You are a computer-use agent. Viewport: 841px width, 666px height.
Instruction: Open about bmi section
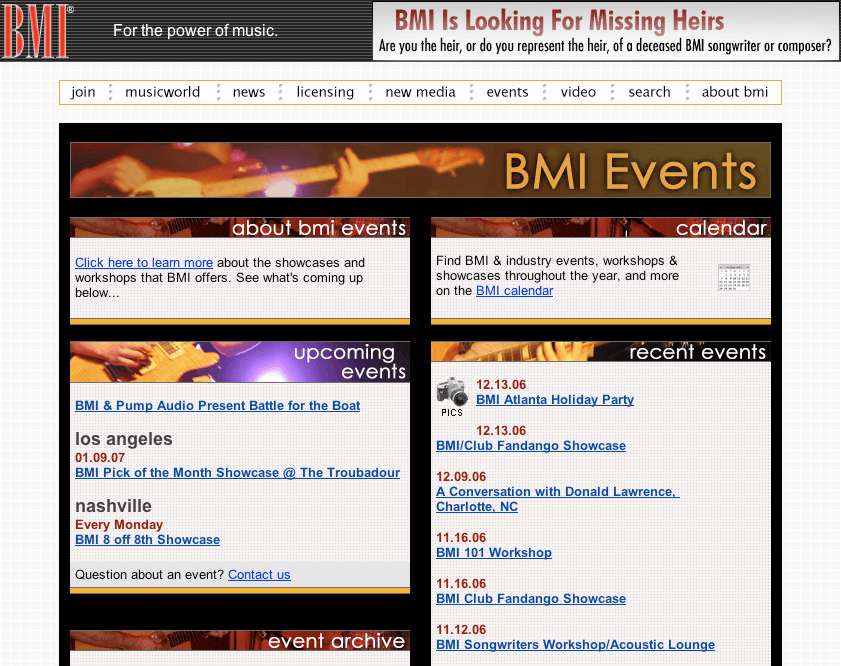coord(735,92)
